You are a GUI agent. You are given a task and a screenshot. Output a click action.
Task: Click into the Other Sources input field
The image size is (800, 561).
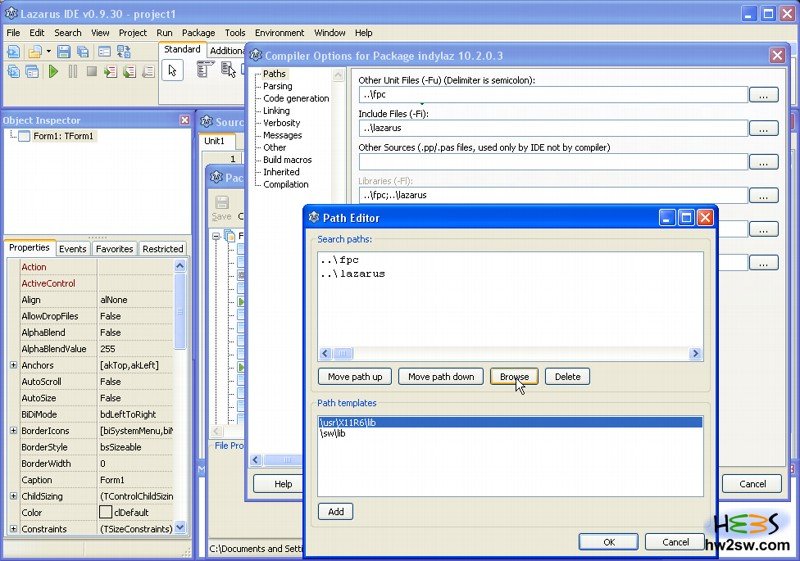tap(553, 162)
